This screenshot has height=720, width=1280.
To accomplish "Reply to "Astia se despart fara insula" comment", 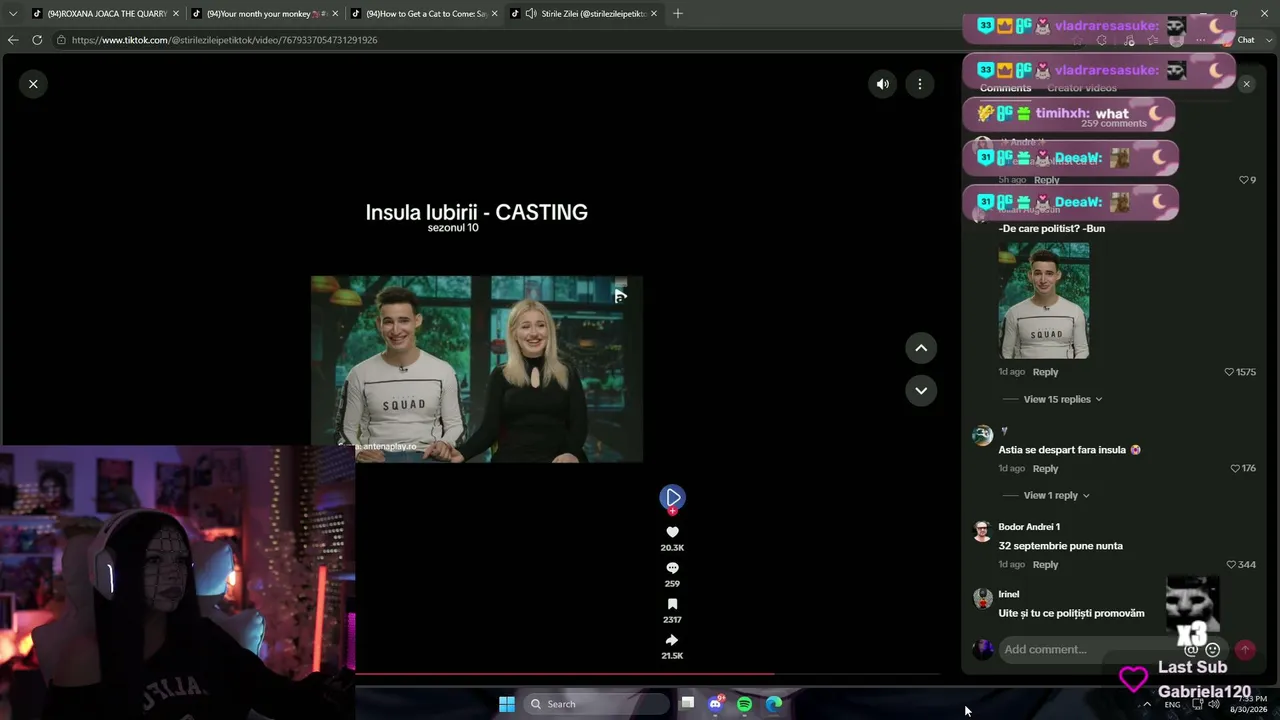I will click(1045, 468).
